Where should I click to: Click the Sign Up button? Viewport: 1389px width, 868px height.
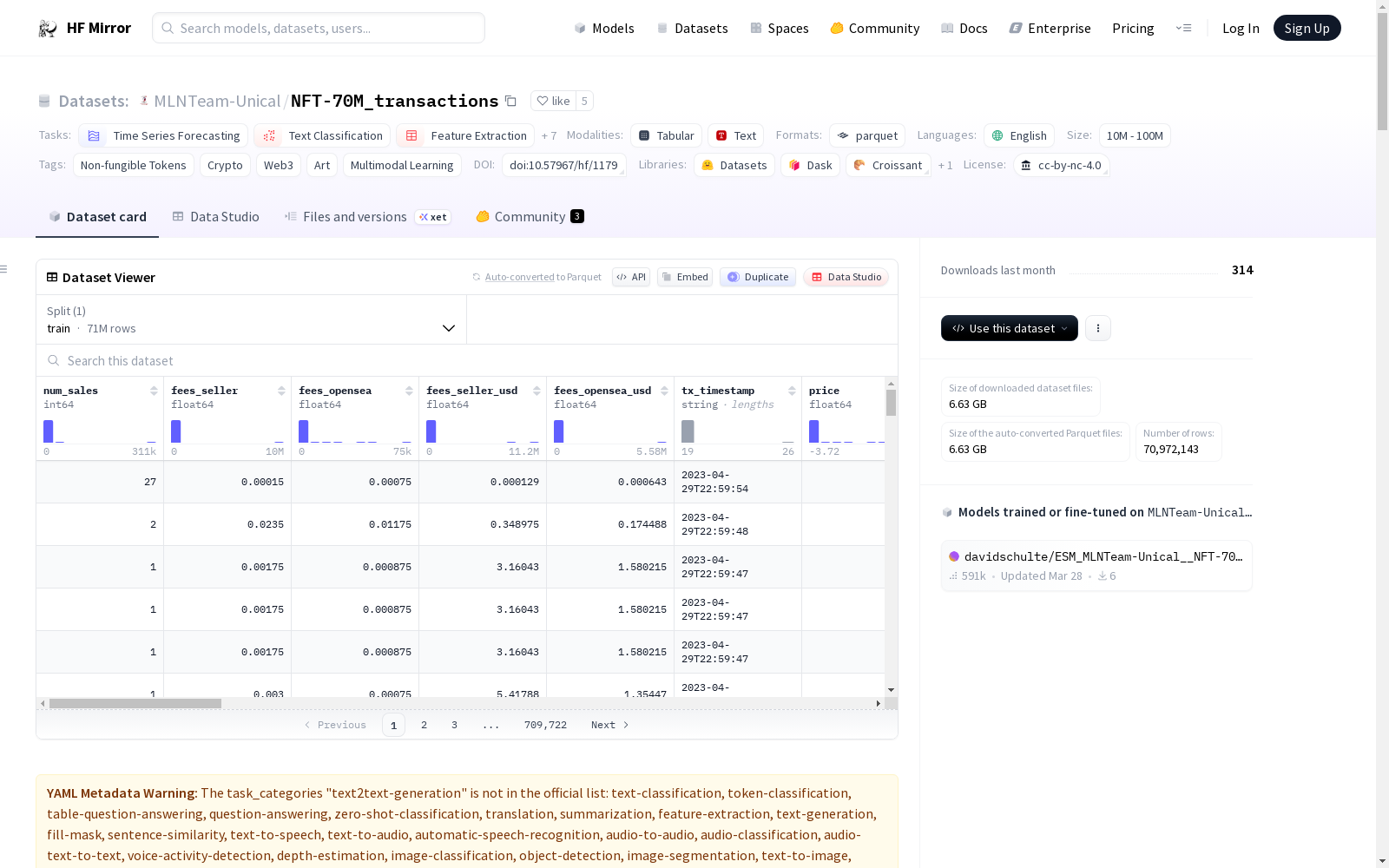pos(1307,28)
